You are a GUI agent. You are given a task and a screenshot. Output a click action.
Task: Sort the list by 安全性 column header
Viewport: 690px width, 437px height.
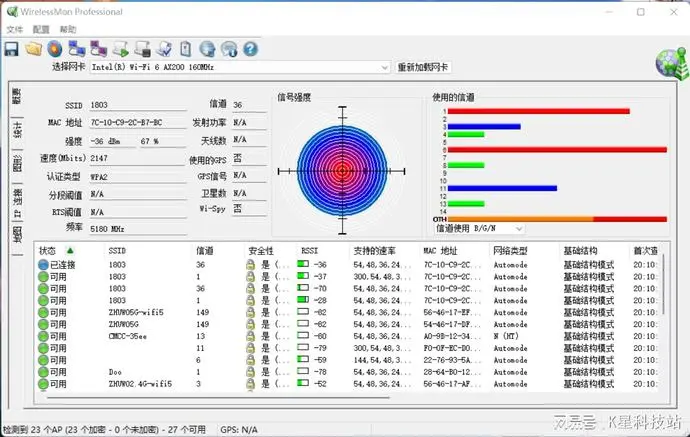(x=261, y=250)
